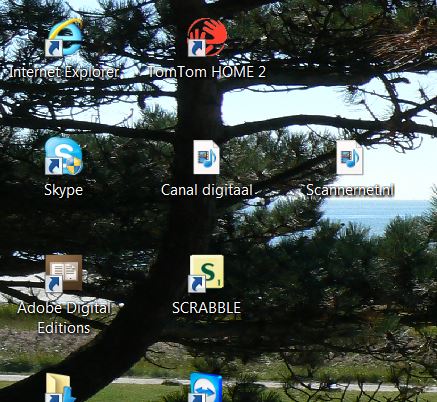Click the 'Adobe Digital Editions' text label

(64, 318)
